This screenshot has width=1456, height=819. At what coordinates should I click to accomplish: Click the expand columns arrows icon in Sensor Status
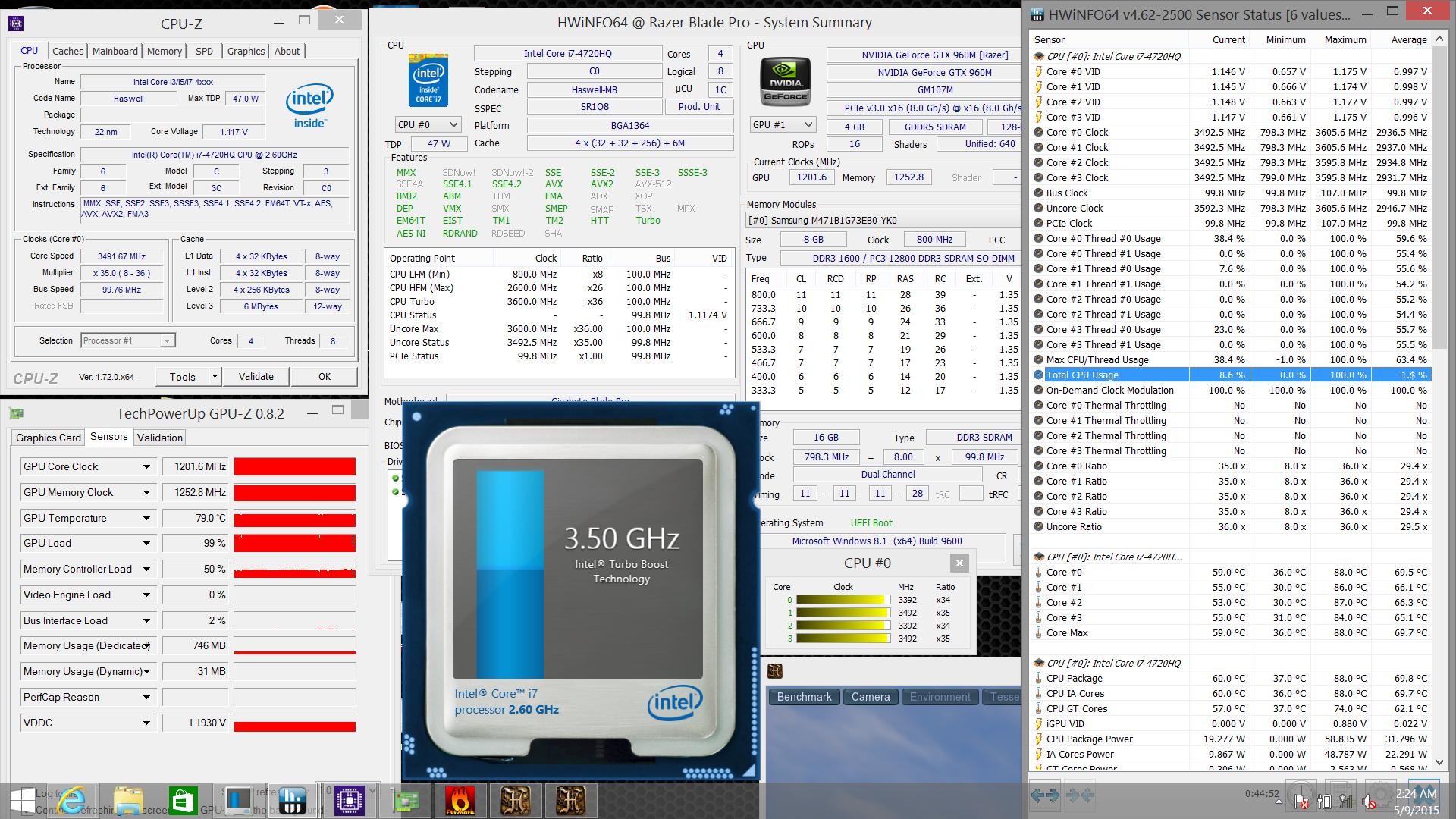(x=1046, y=795)
